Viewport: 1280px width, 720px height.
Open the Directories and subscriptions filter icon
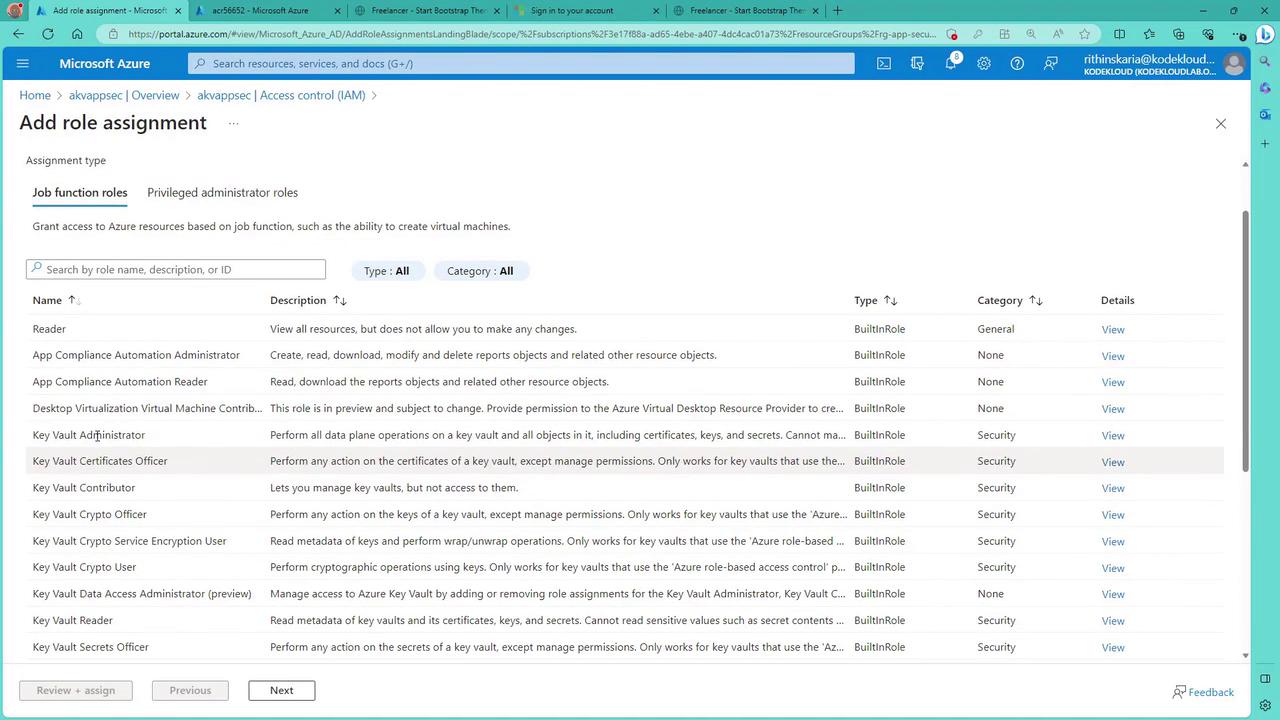point(917,63)
